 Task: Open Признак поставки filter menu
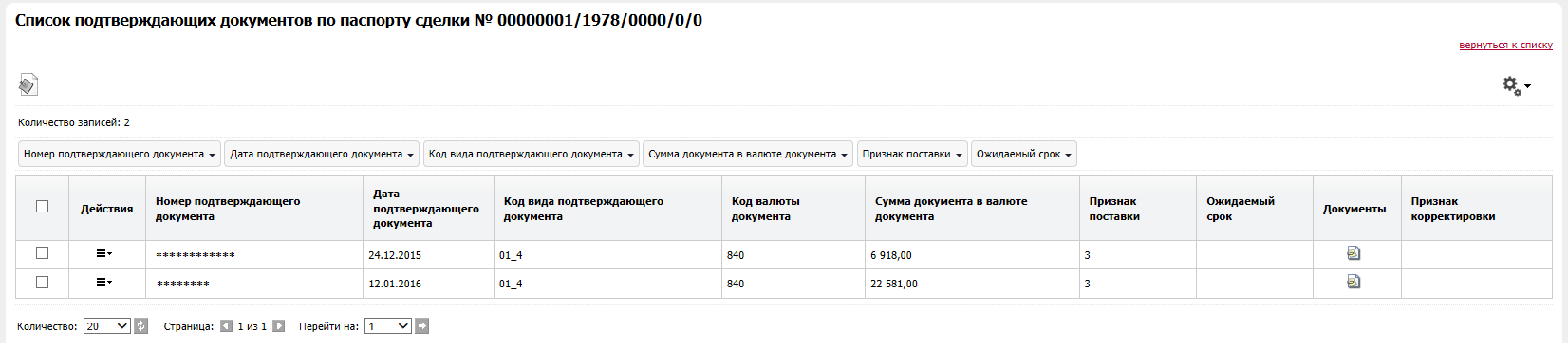click(912, 154)
